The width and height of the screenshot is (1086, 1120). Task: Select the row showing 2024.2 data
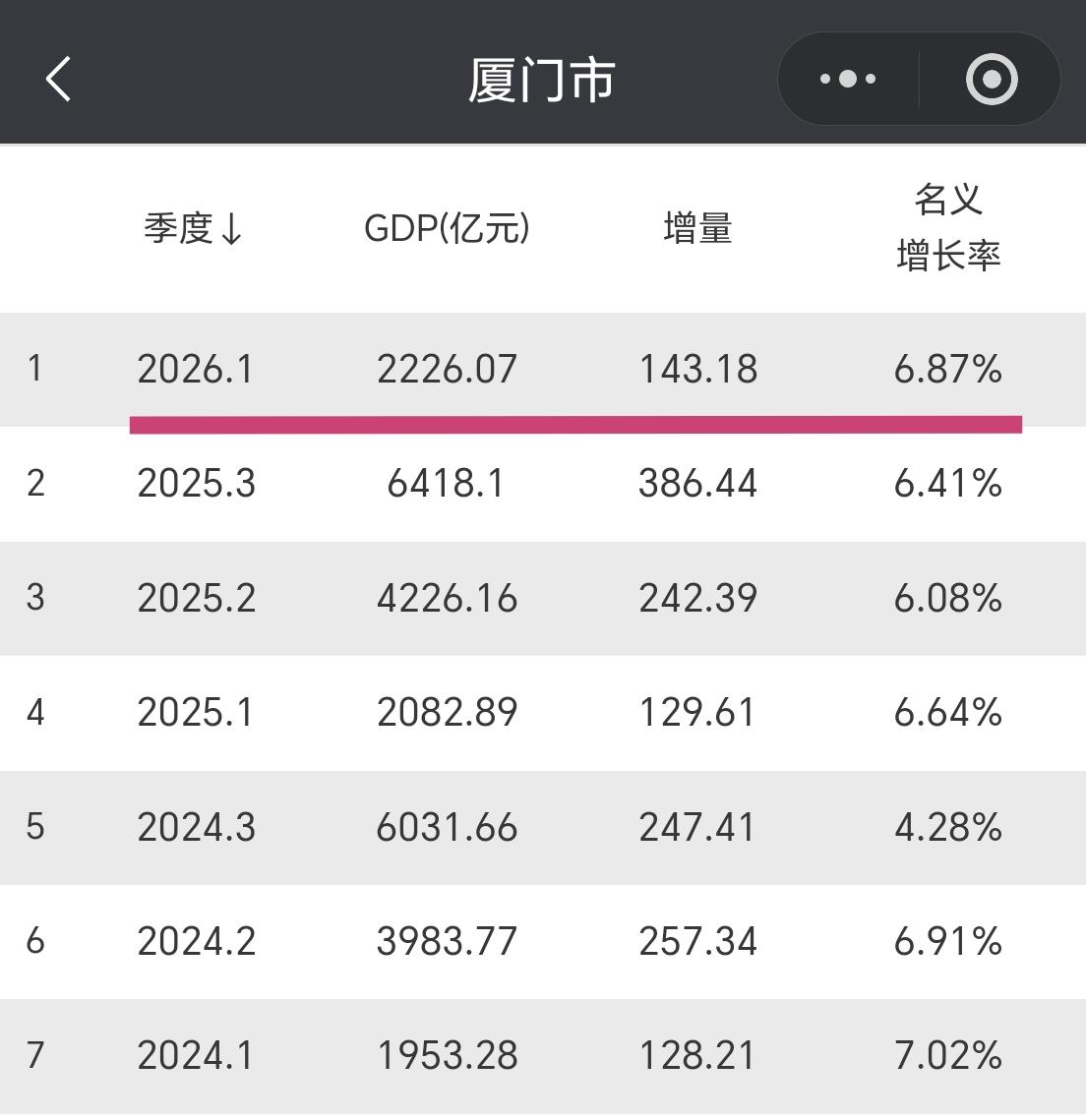point(541,942)
